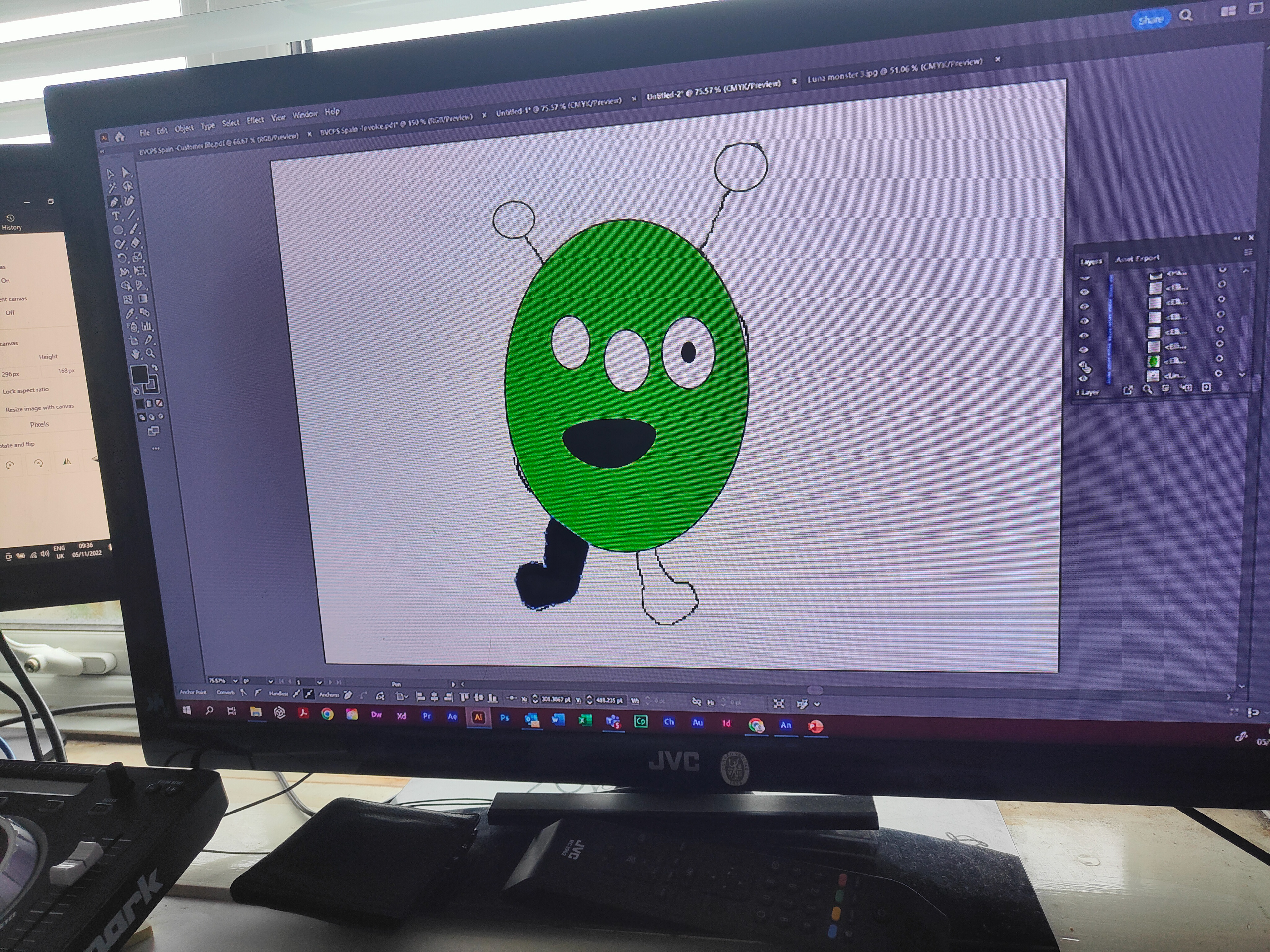Open the Object menu
This screenshot has height=952, width=1270.
click(x=184, y=129)
